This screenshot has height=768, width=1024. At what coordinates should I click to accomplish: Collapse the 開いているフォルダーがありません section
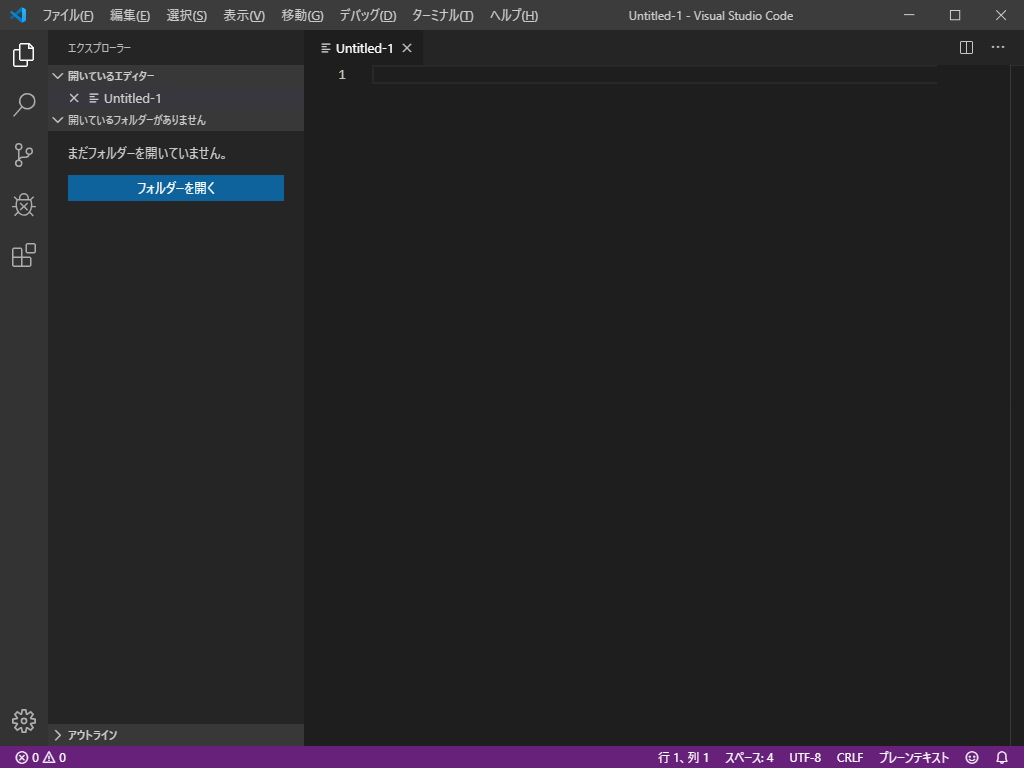coord(176,120)
